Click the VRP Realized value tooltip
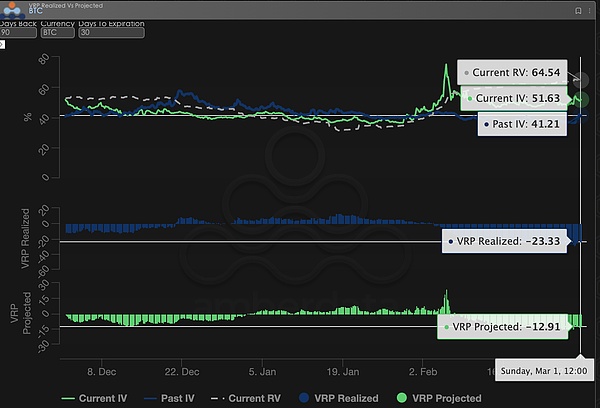The image size is (600, 408). 506,241
